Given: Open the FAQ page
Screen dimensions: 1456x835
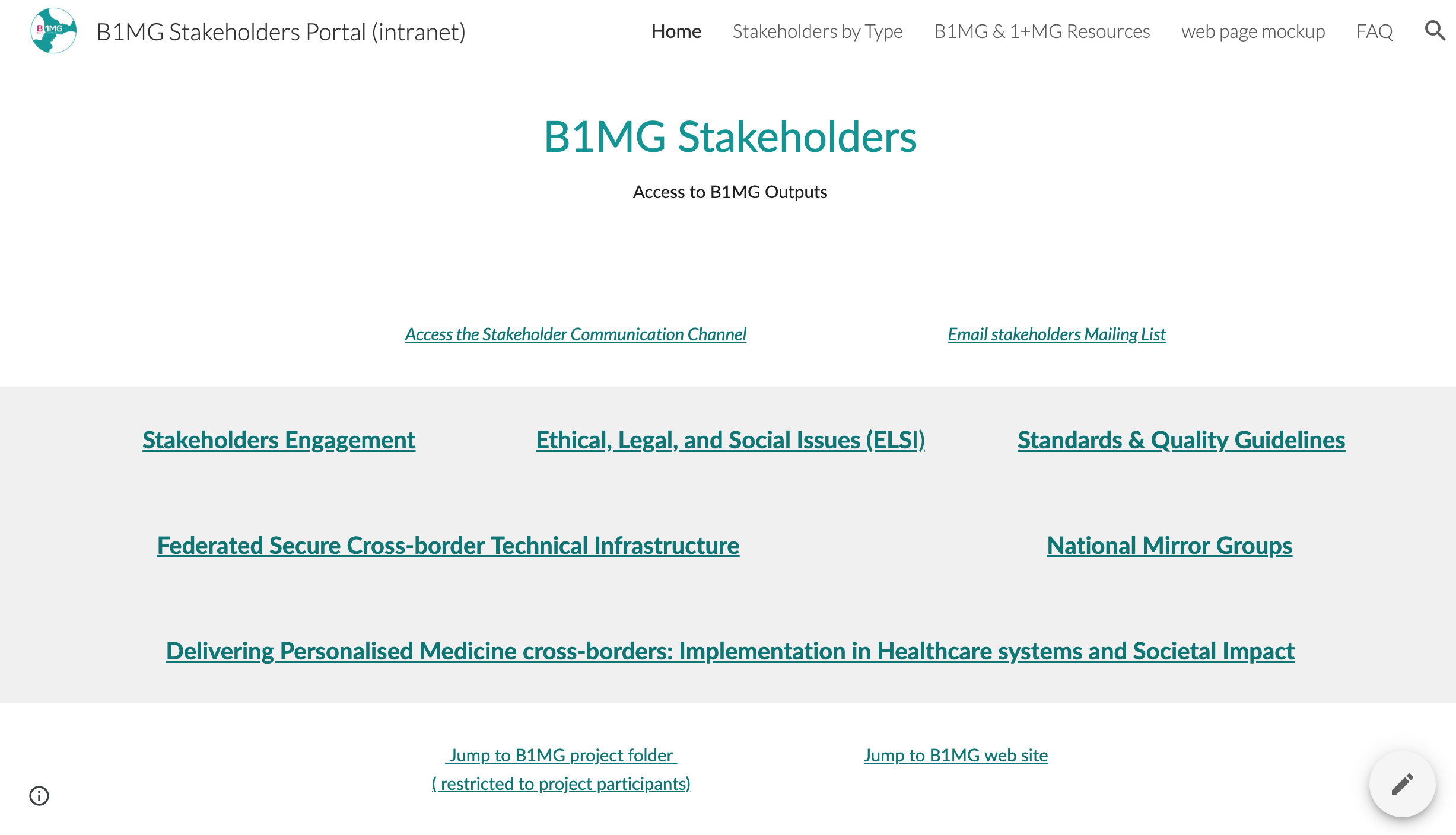Looking at the screenshot, I should click(x=1374, y=31).
